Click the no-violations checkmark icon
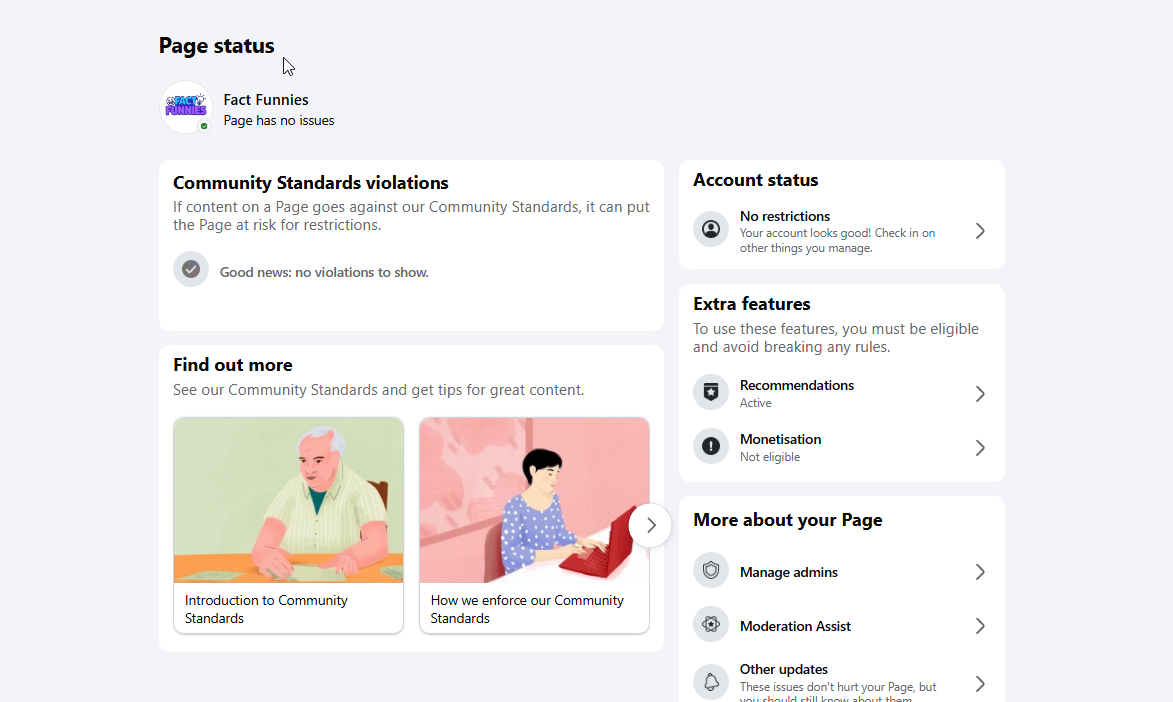 pos(191,269)
